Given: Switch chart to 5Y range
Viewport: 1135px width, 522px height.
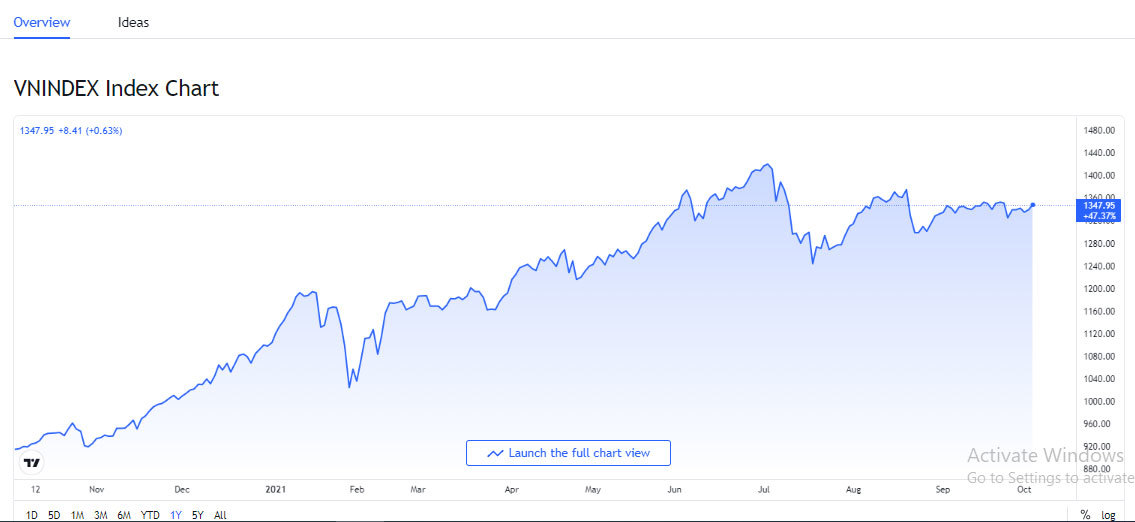Looking at the screenshot, I should [198, 515].
